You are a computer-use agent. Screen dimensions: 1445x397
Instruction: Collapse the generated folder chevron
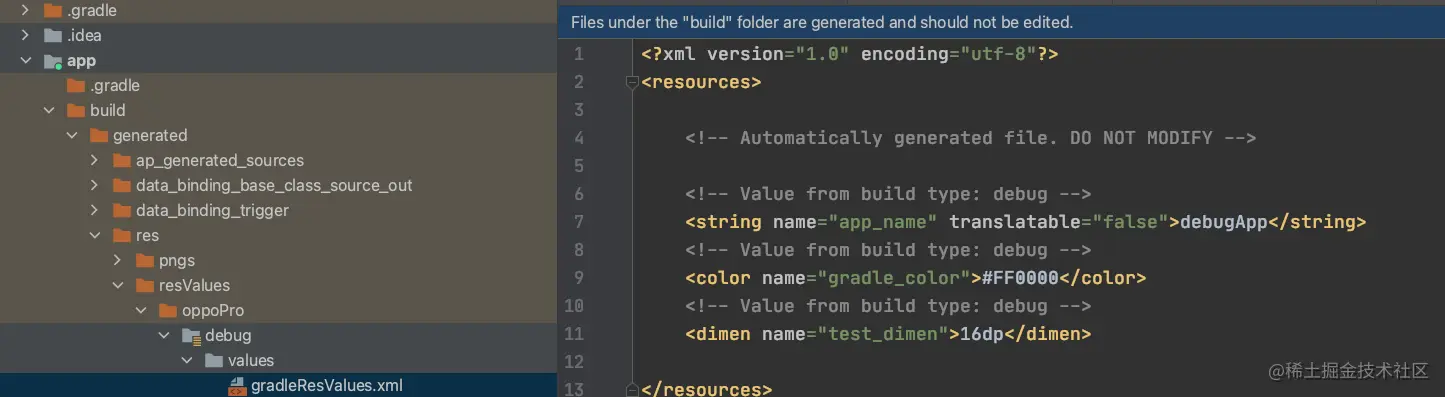coord(71,135)
